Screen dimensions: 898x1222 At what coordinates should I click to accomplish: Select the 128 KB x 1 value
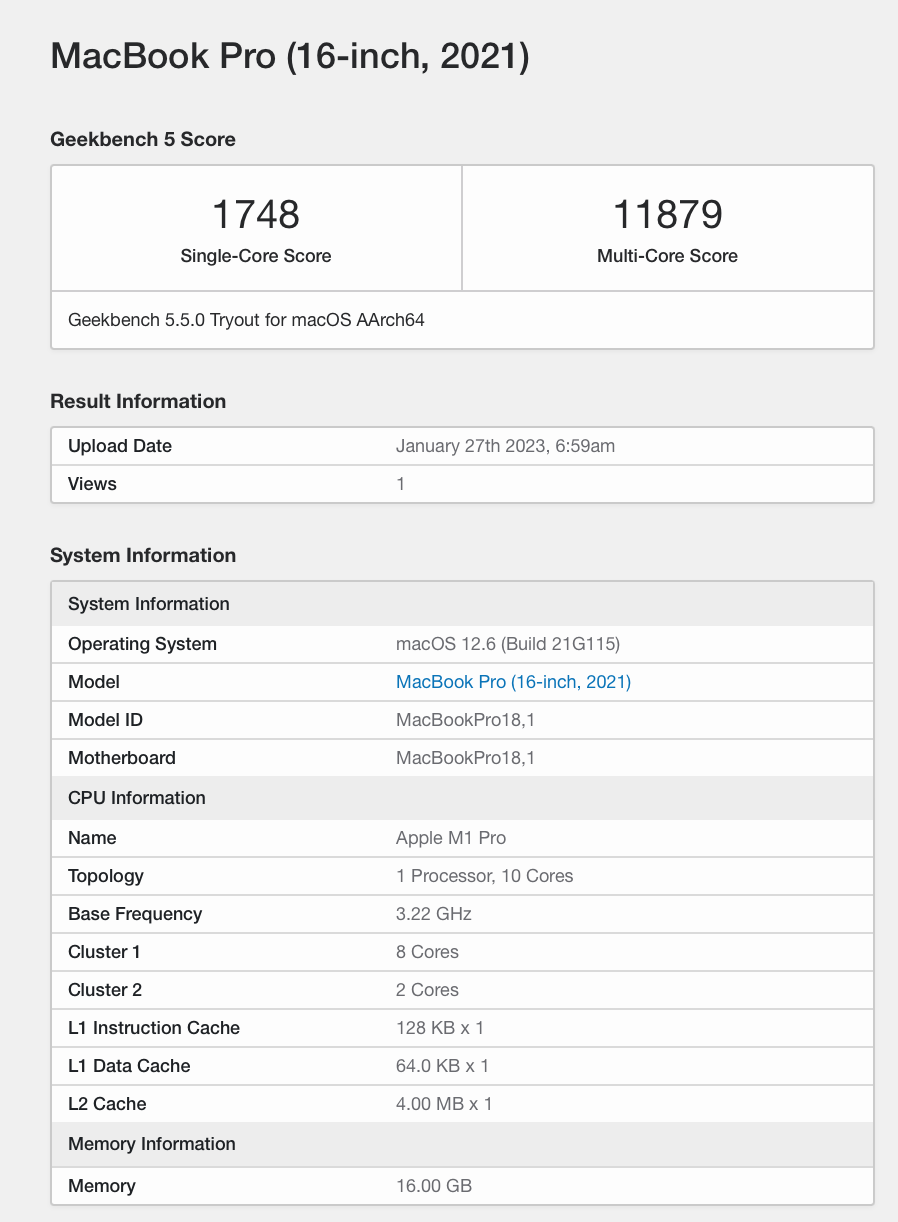(440, 1028)
